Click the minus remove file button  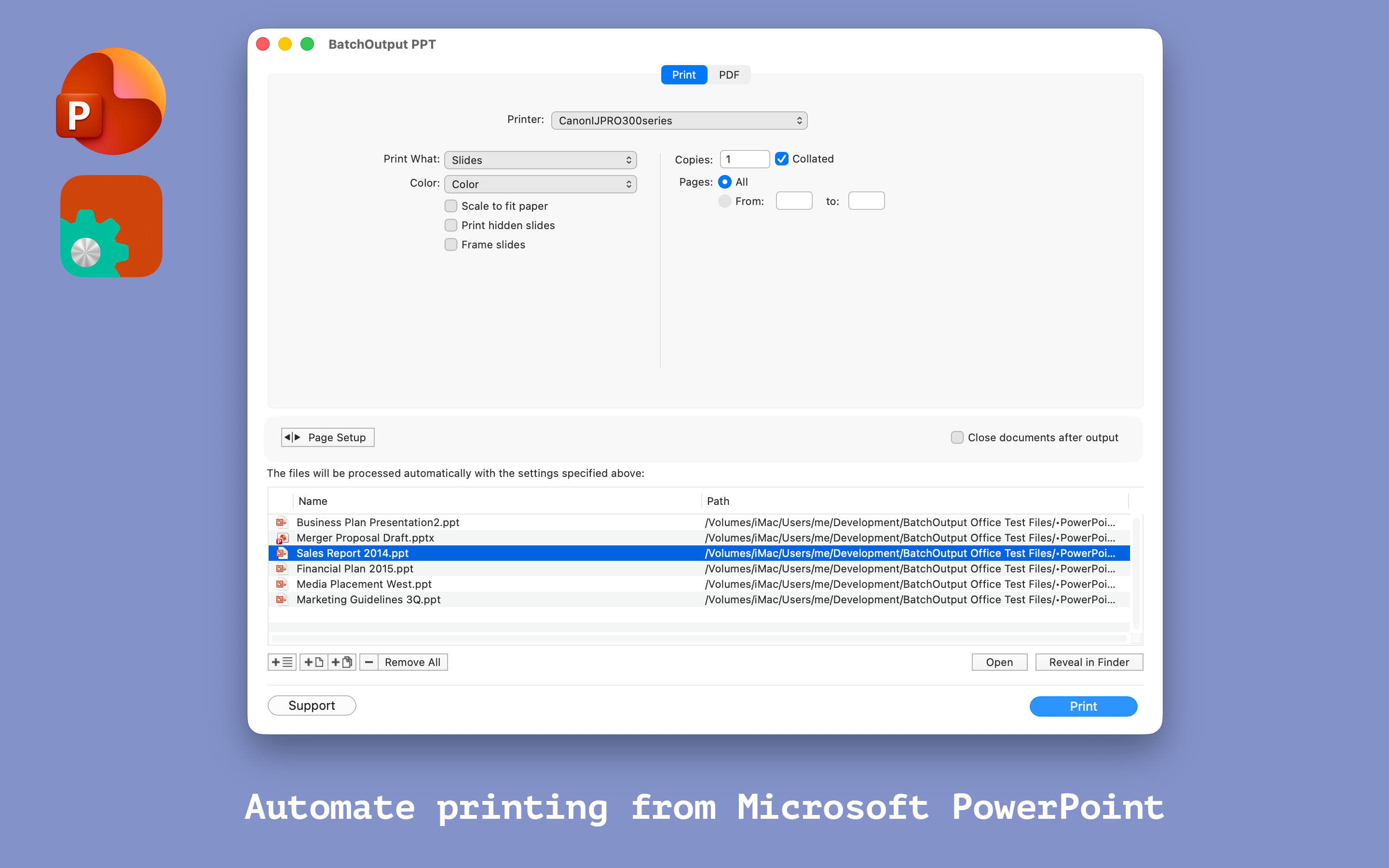(x=369, y=662)
